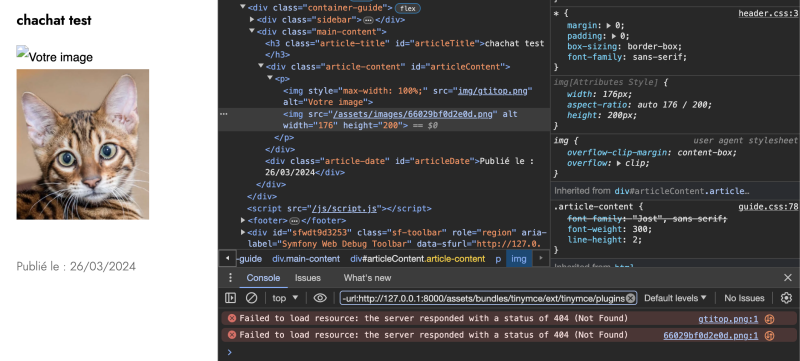Open the 66029bf0d2e0d.png:1 error link

pyautogui.click(x=711, y=336)
